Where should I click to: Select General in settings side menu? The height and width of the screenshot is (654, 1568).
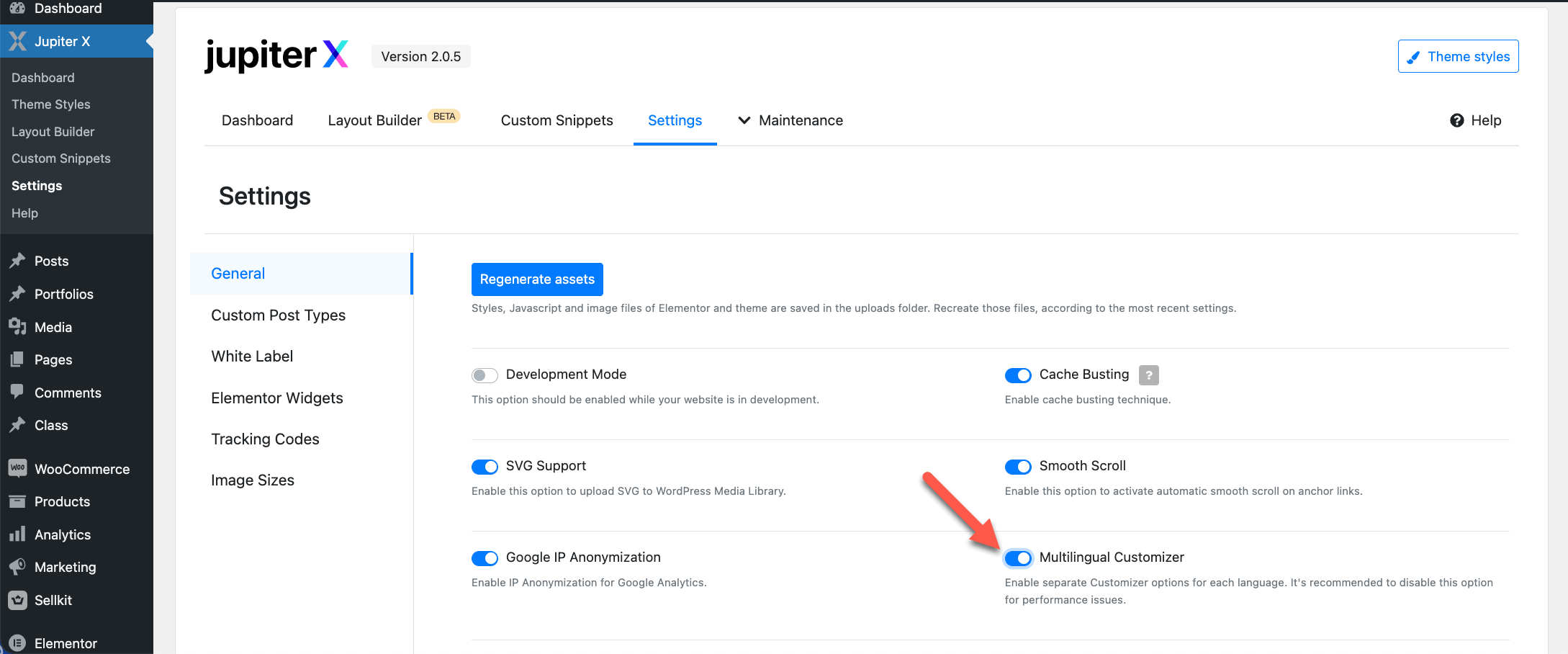point(301,274)
